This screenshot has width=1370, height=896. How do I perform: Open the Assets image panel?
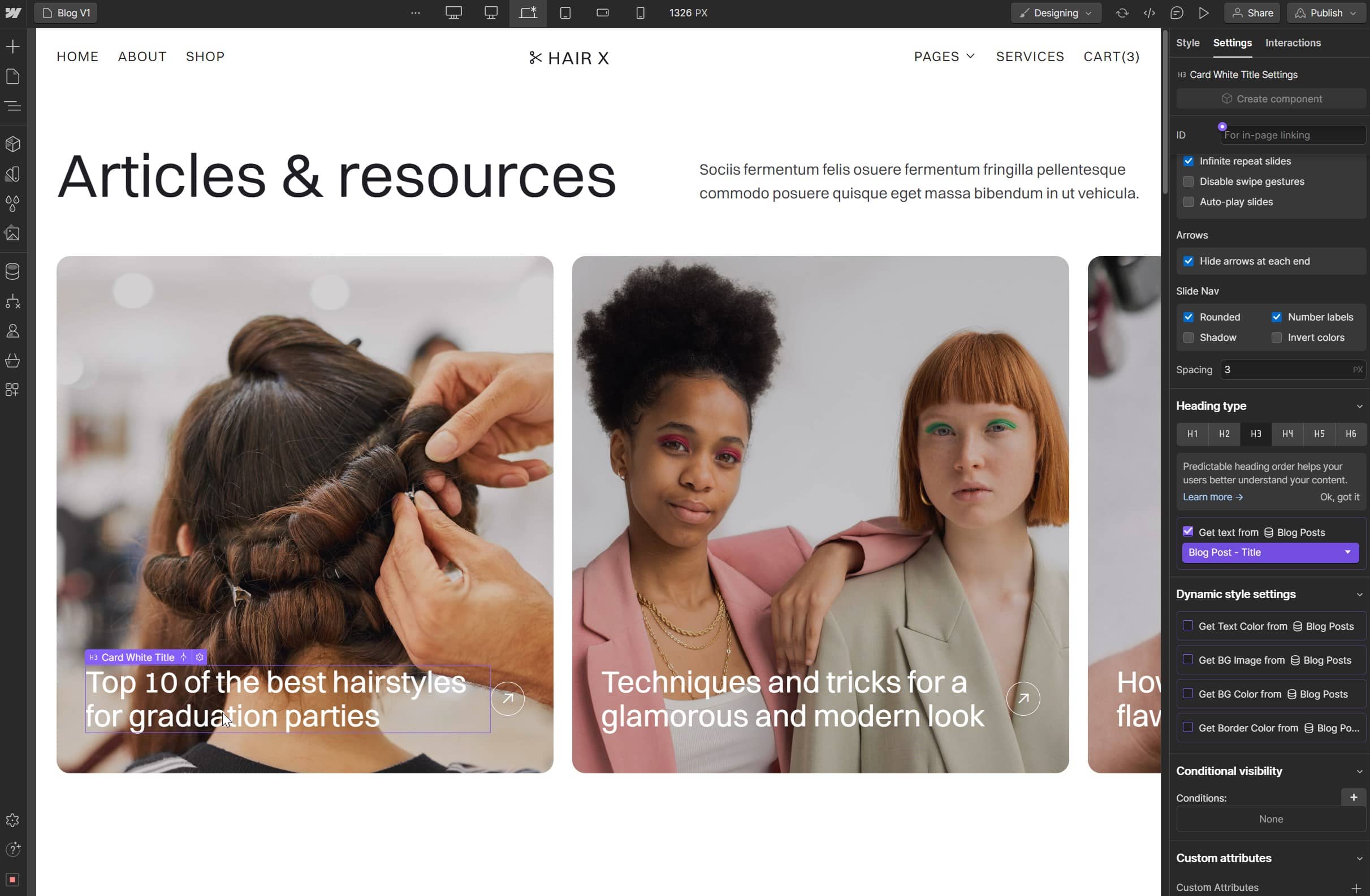click(12, 233)
